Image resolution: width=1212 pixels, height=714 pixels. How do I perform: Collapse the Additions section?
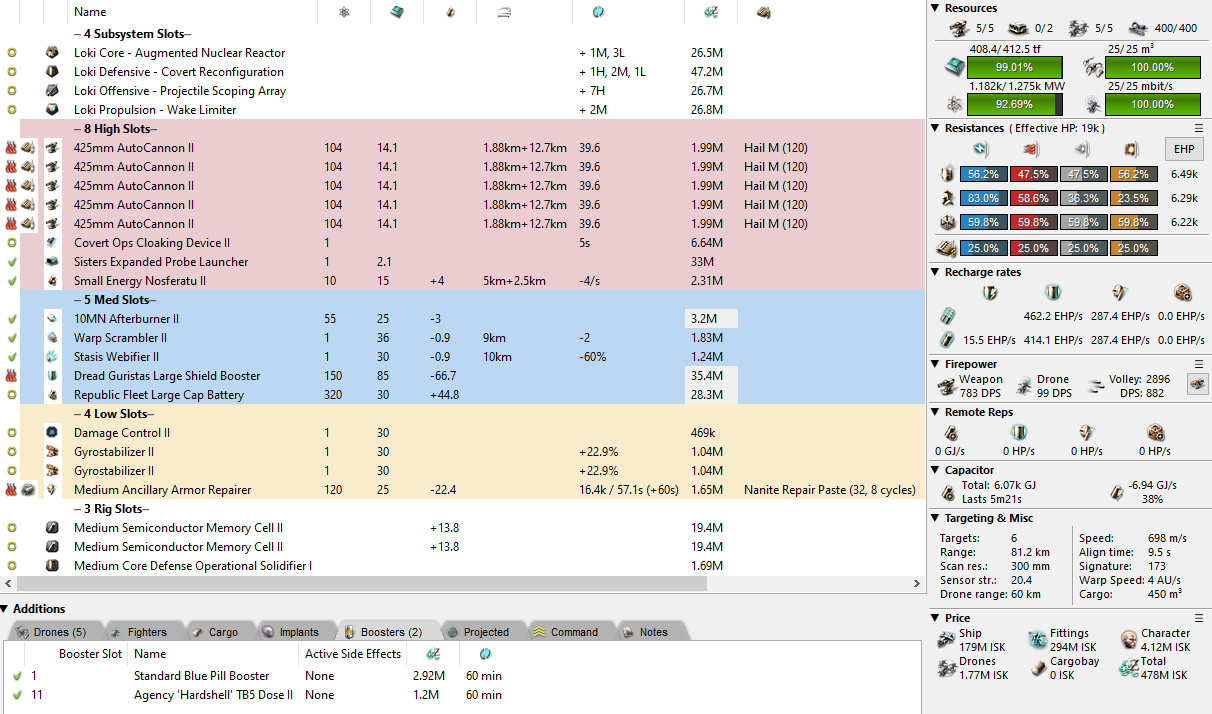pos(6,609)
